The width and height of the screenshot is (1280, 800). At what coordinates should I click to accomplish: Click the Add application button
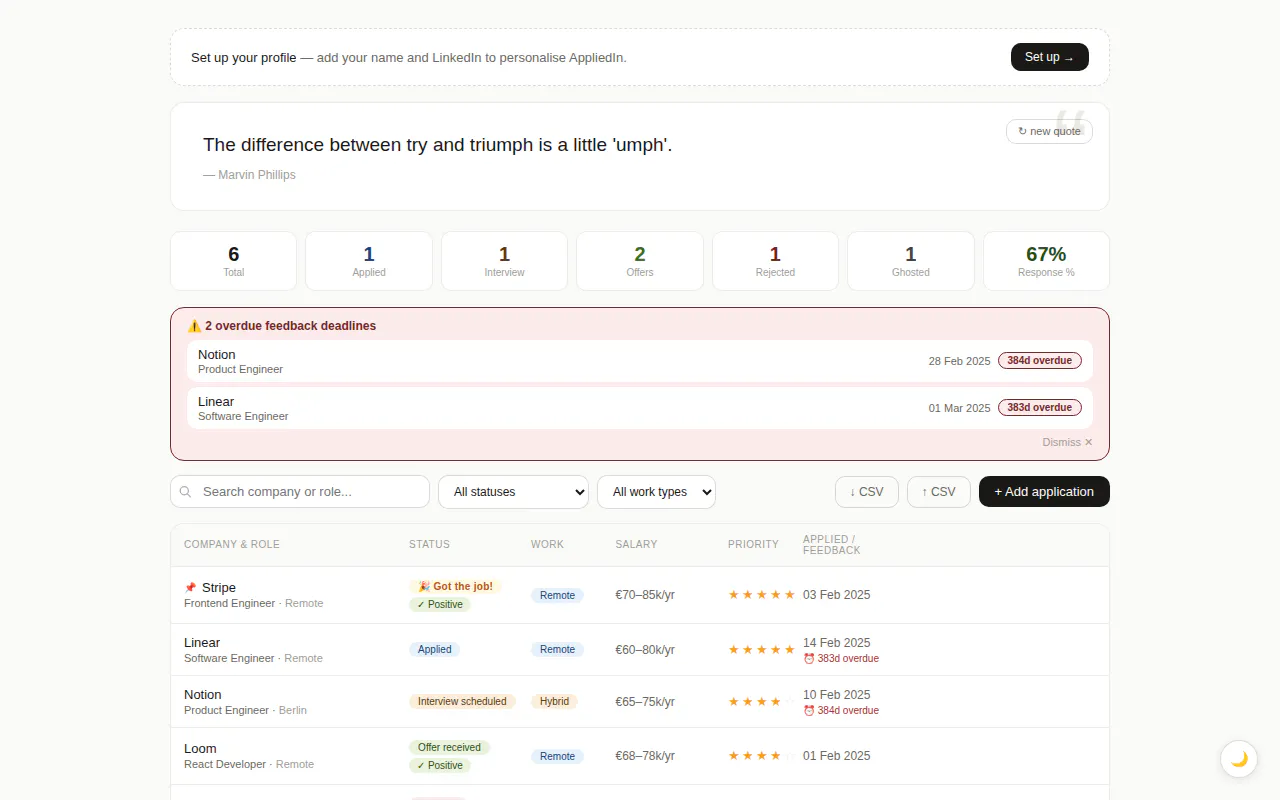[x=1044, y=492]
